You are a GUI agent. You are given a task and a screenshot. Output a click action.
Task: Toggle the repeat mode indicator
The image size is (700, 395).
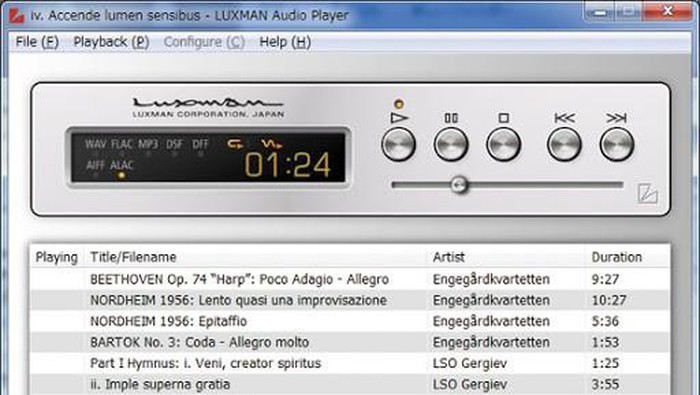[x=235, y=144]
